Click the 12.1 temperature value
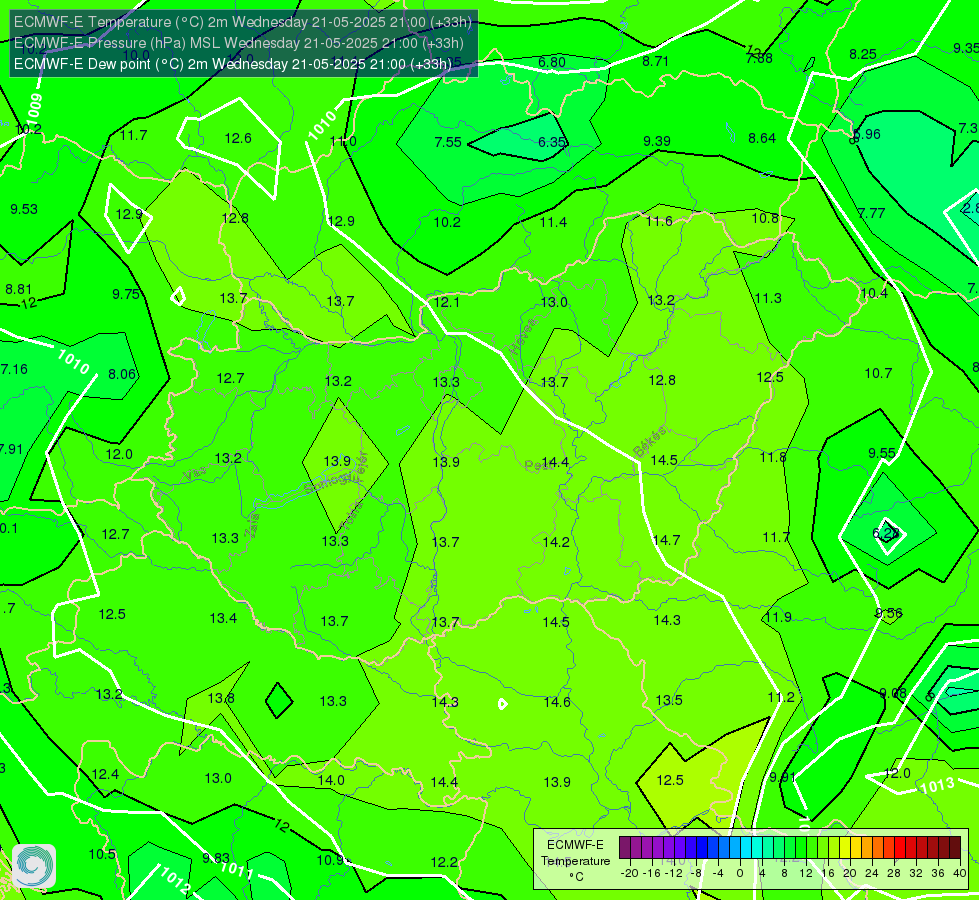979x900 pixels. [446, 302]
